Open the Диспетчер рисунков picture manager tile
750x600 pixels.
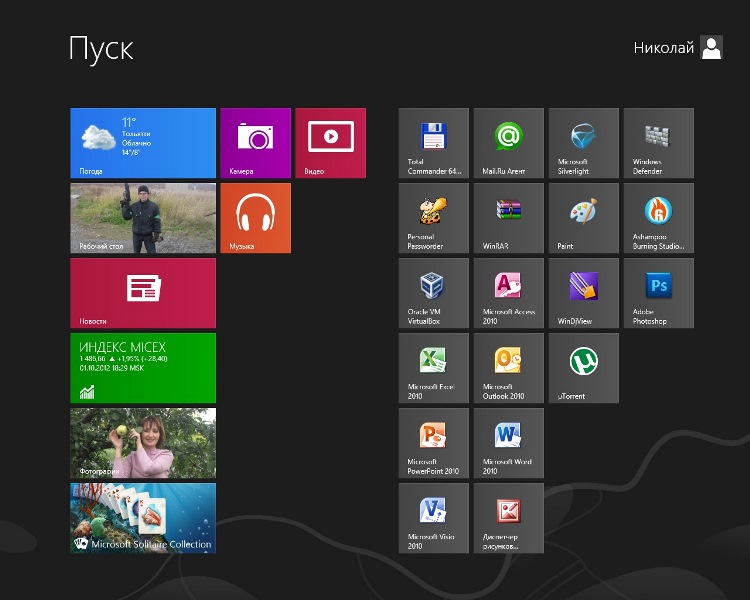point(509,518)
